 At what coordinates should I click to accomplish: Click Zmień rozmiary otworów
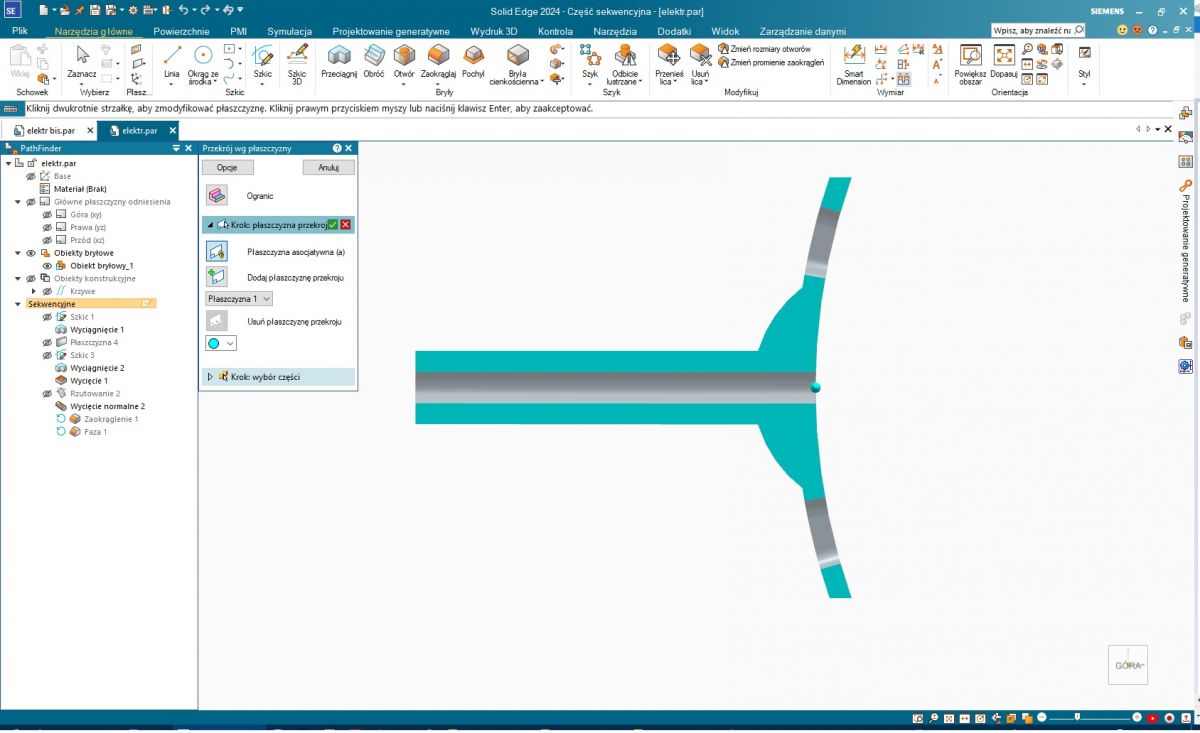(x=764, y=49)
